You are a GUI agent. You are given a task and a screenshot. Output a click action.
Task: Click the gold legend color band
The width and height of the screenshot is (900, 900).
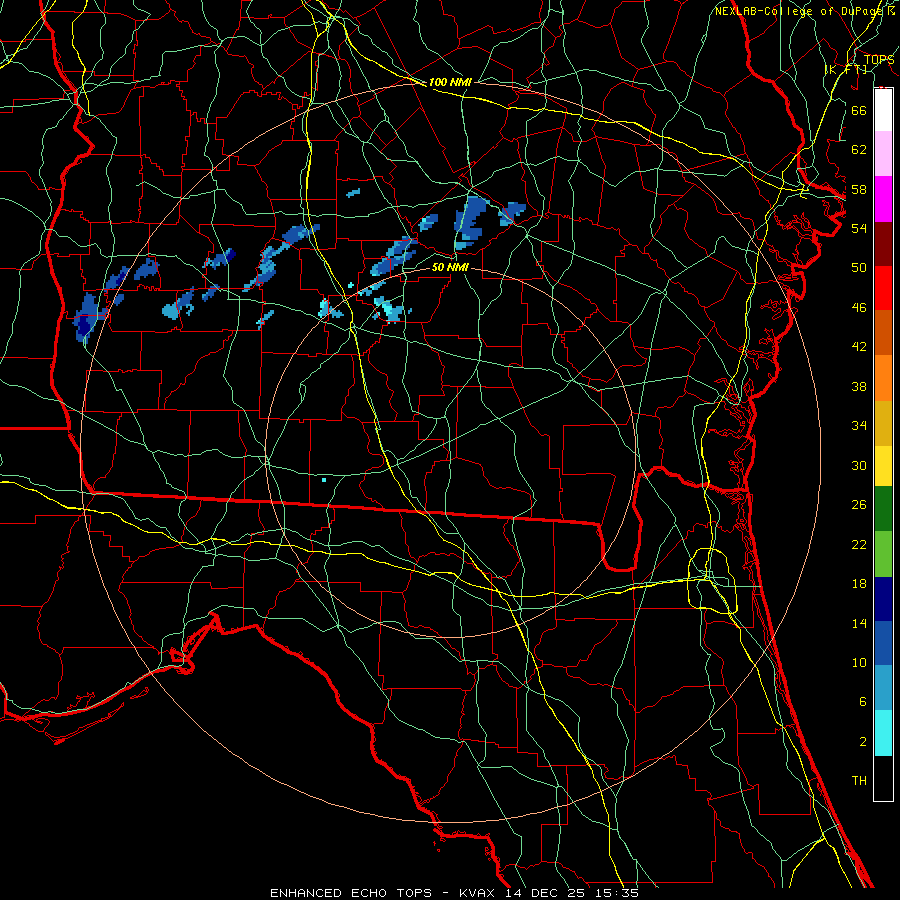[883, 423]
